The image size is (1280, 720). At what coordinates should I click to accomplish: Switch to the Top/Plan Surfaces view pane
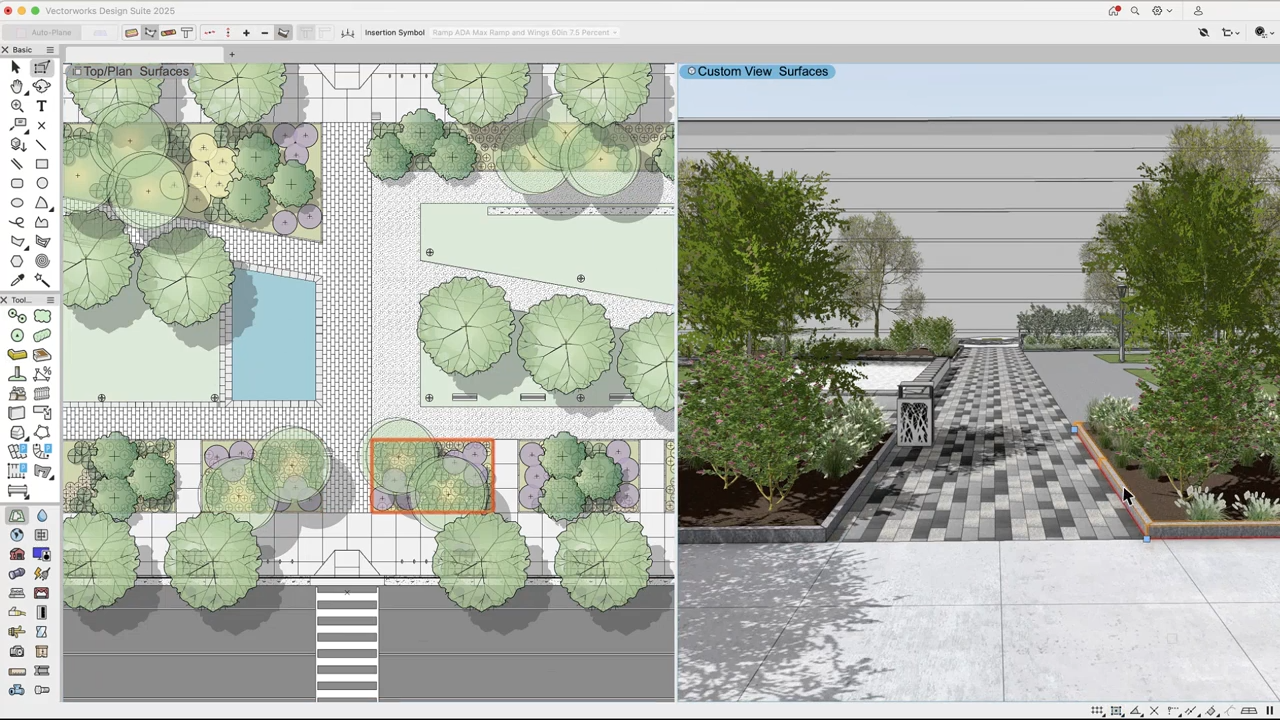click(135, 71)
